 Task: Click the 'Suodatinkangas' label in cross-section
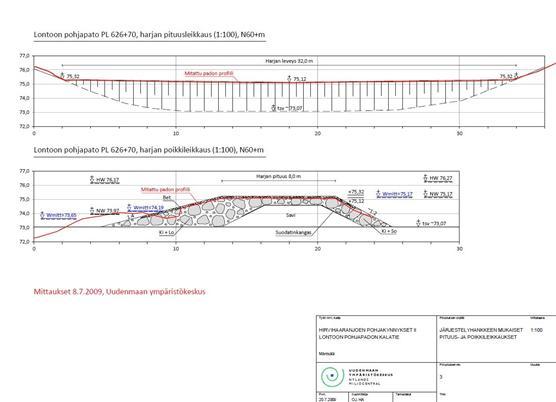[x=293, y=233]
